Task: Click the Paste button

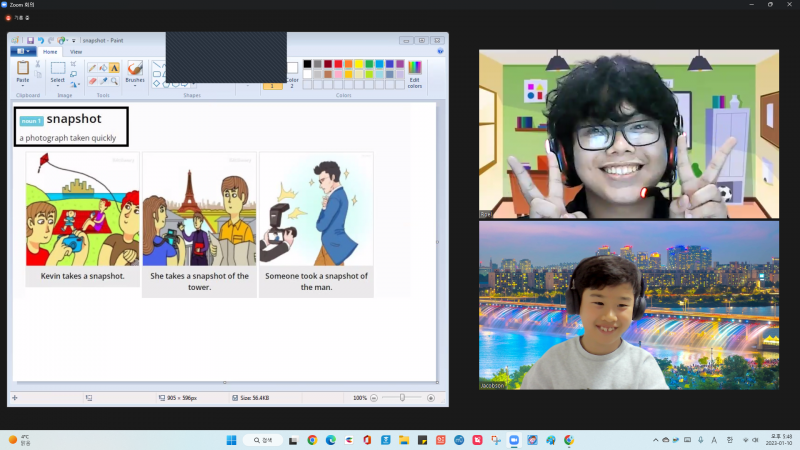Action: click(23, 71)
